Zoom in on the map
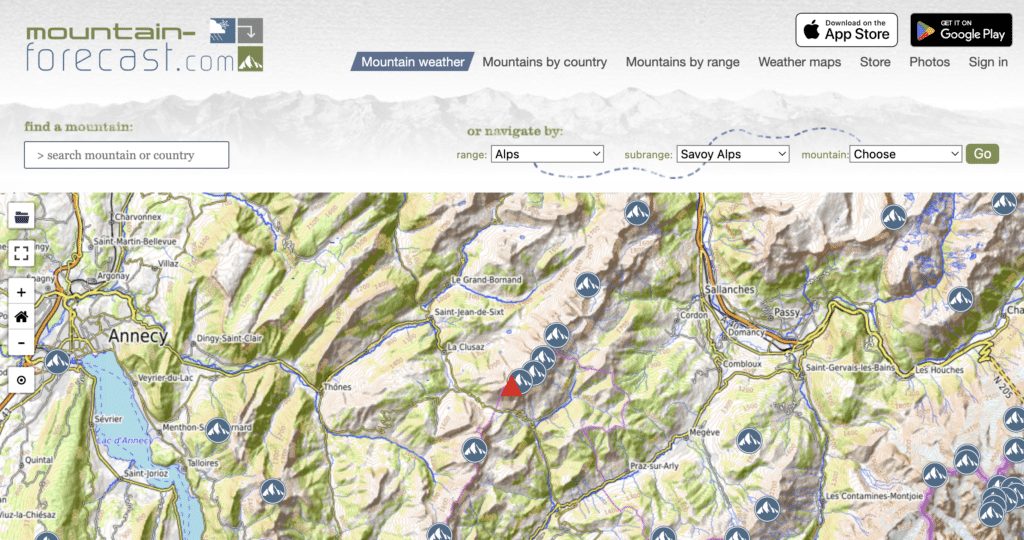 22,292
